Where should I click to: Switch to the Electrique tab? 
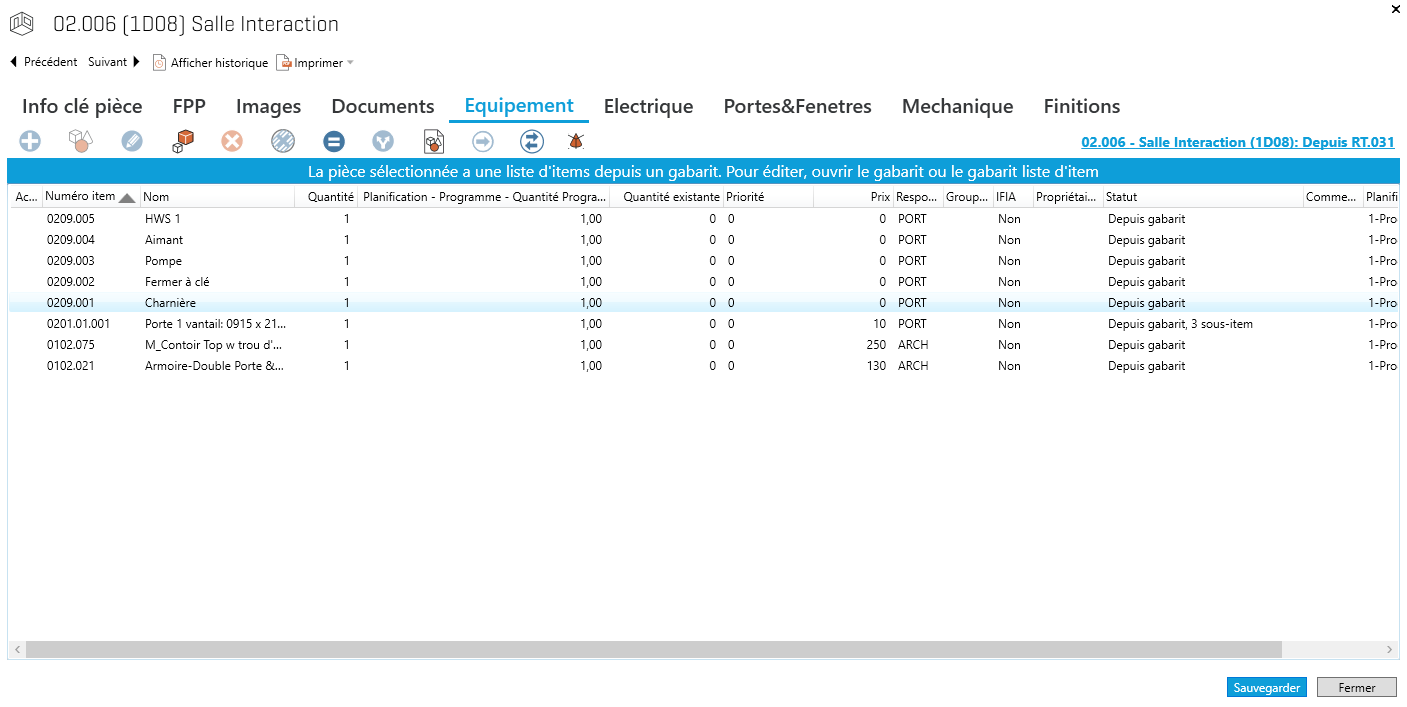(648, 107)
